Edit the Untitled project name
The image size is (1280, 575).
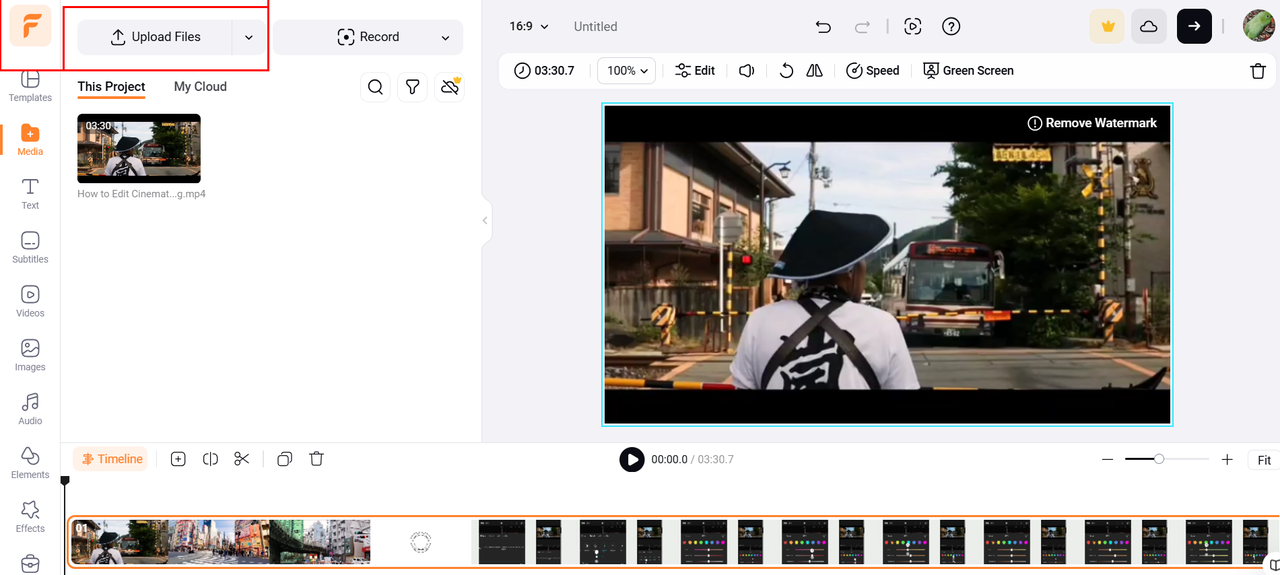pyautogui.click(x=595, y=26)
